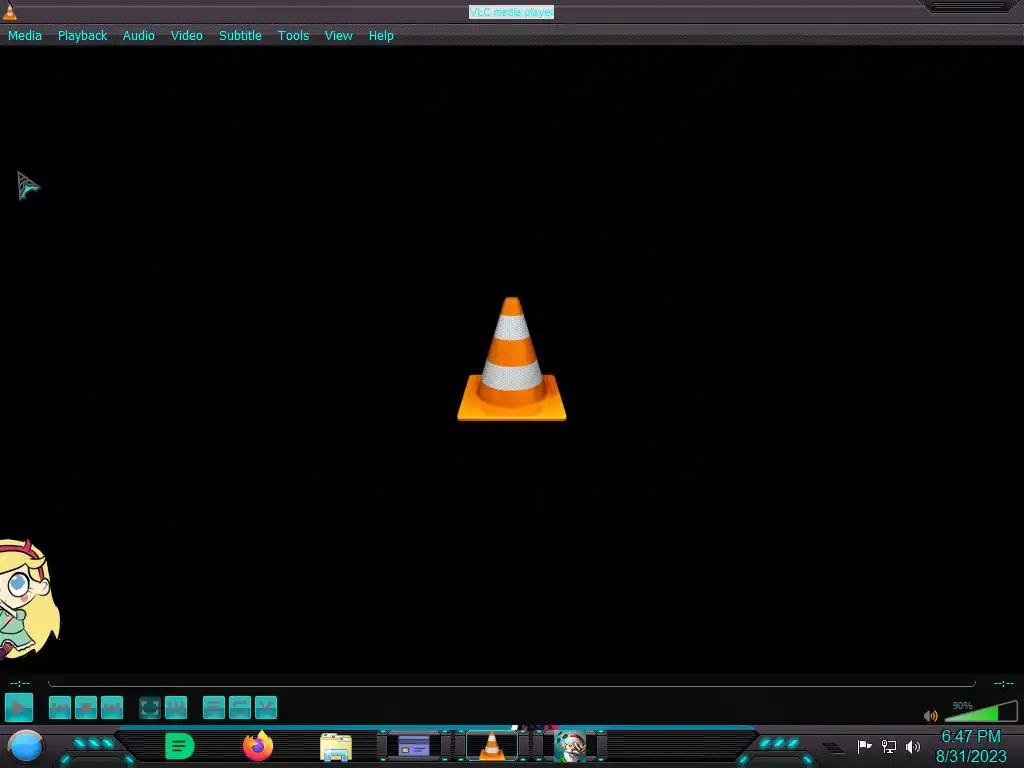
Task: Open system volume tray icon
Action: [913, 746]
